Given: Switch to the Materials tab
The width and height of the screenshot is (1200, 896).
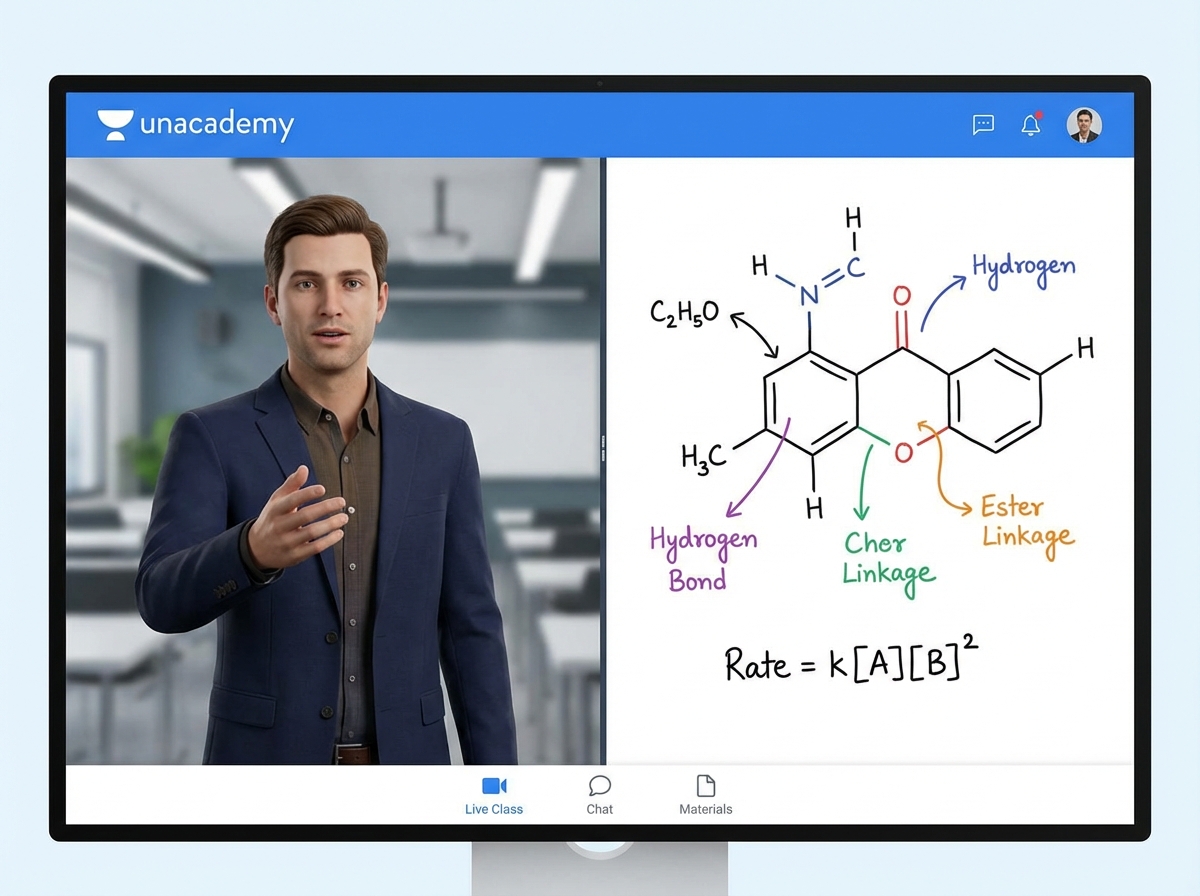Looking at the screenshot, I should pos(706,795).
